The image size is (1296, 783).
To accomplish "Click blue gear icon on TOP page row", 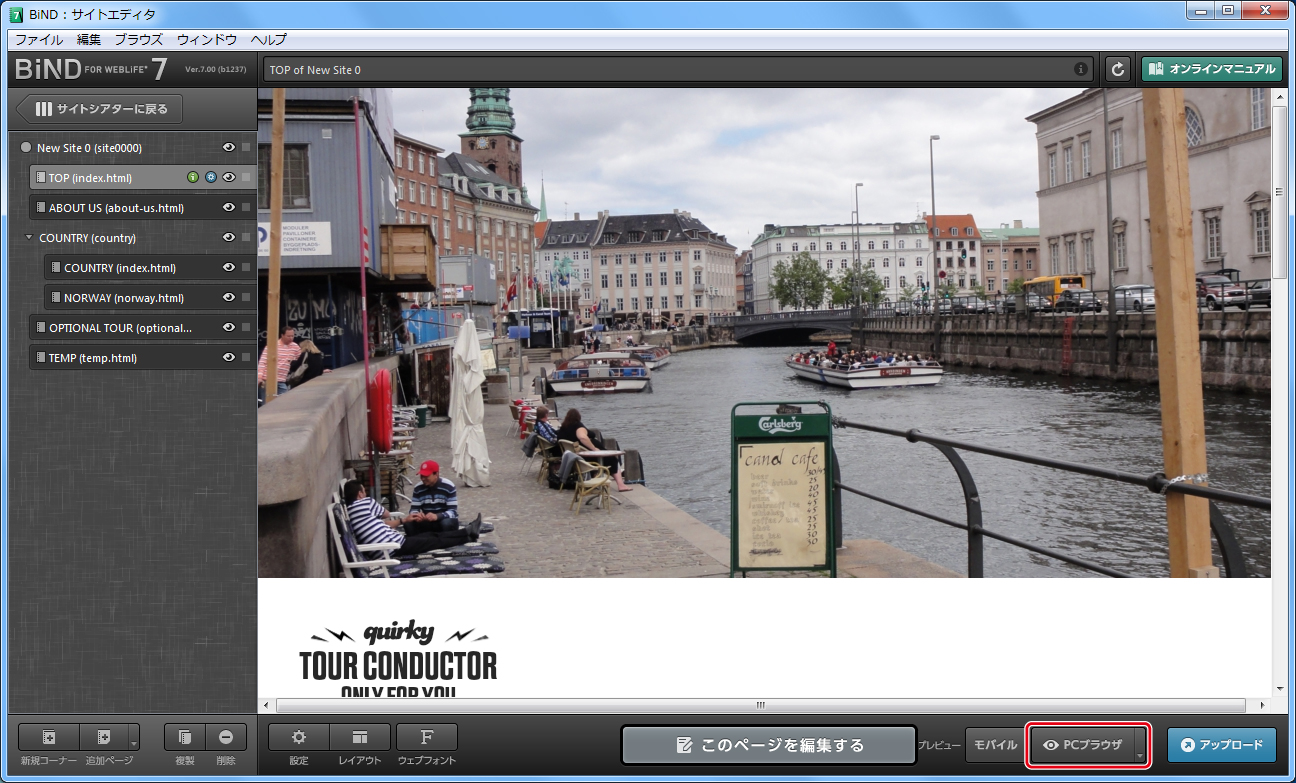I will coord(211,178).
